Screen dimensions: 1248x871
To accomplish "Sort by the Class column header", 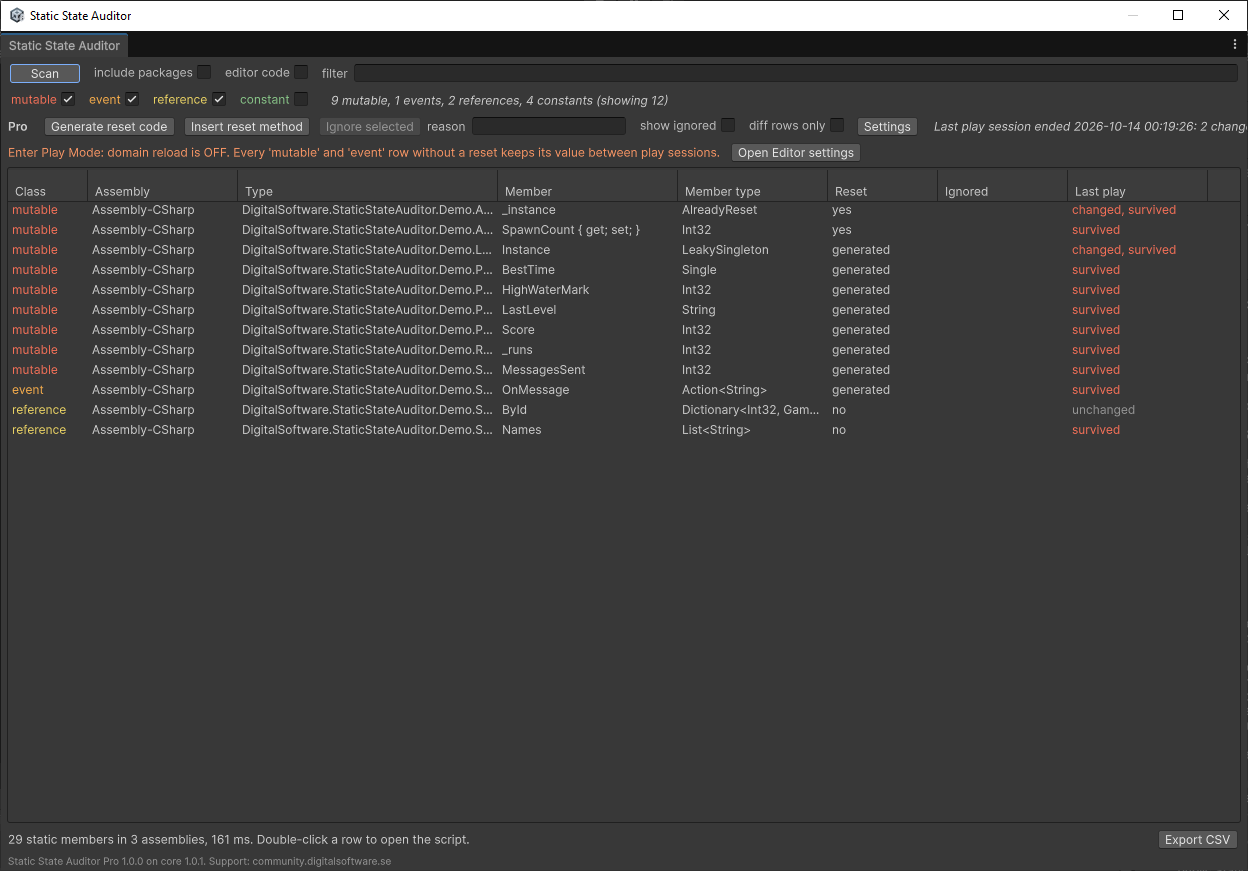I will 47,191.
